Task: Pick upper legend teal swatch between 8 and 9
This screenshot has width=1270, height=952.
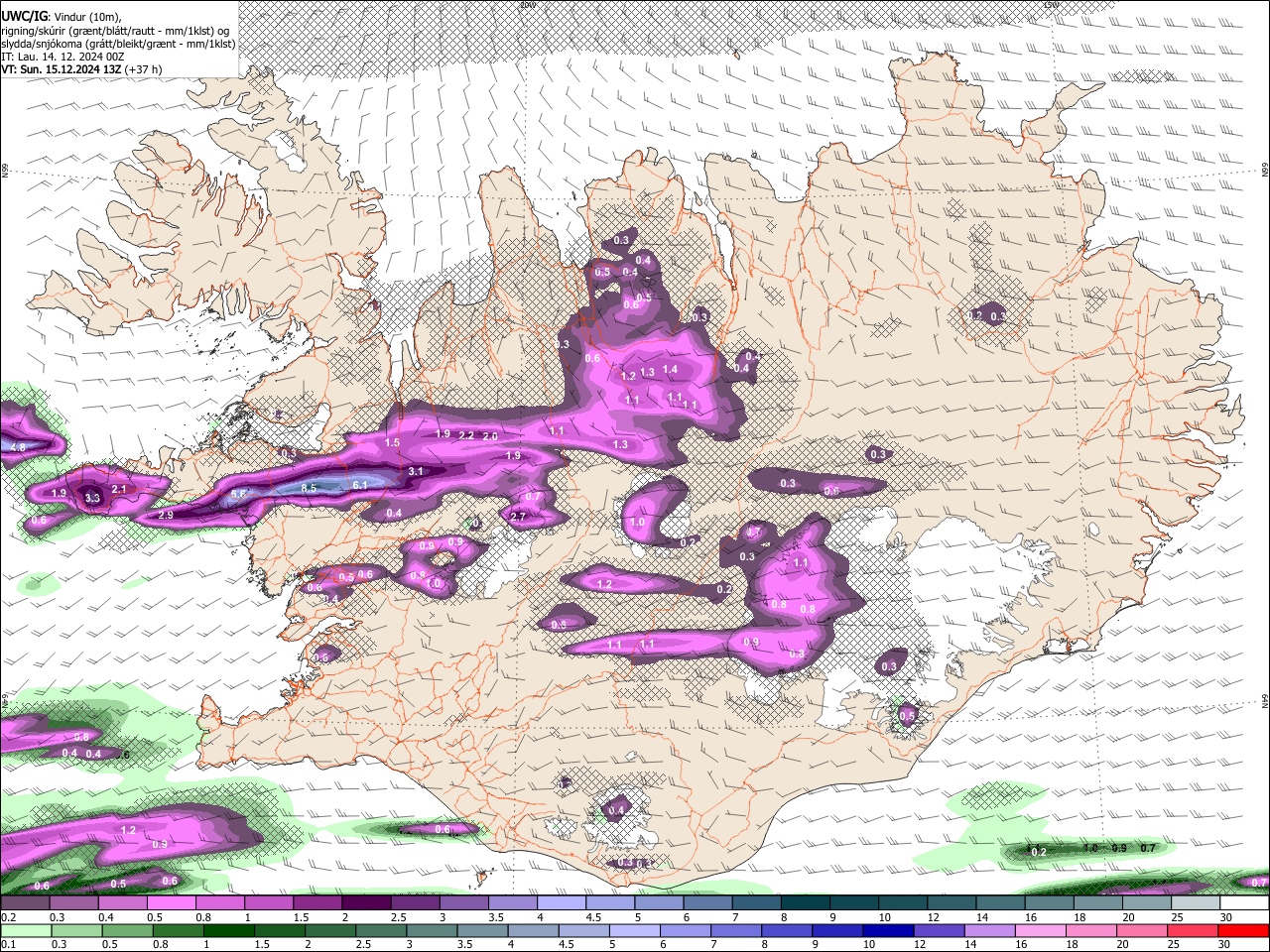Action: pos(806,903)
